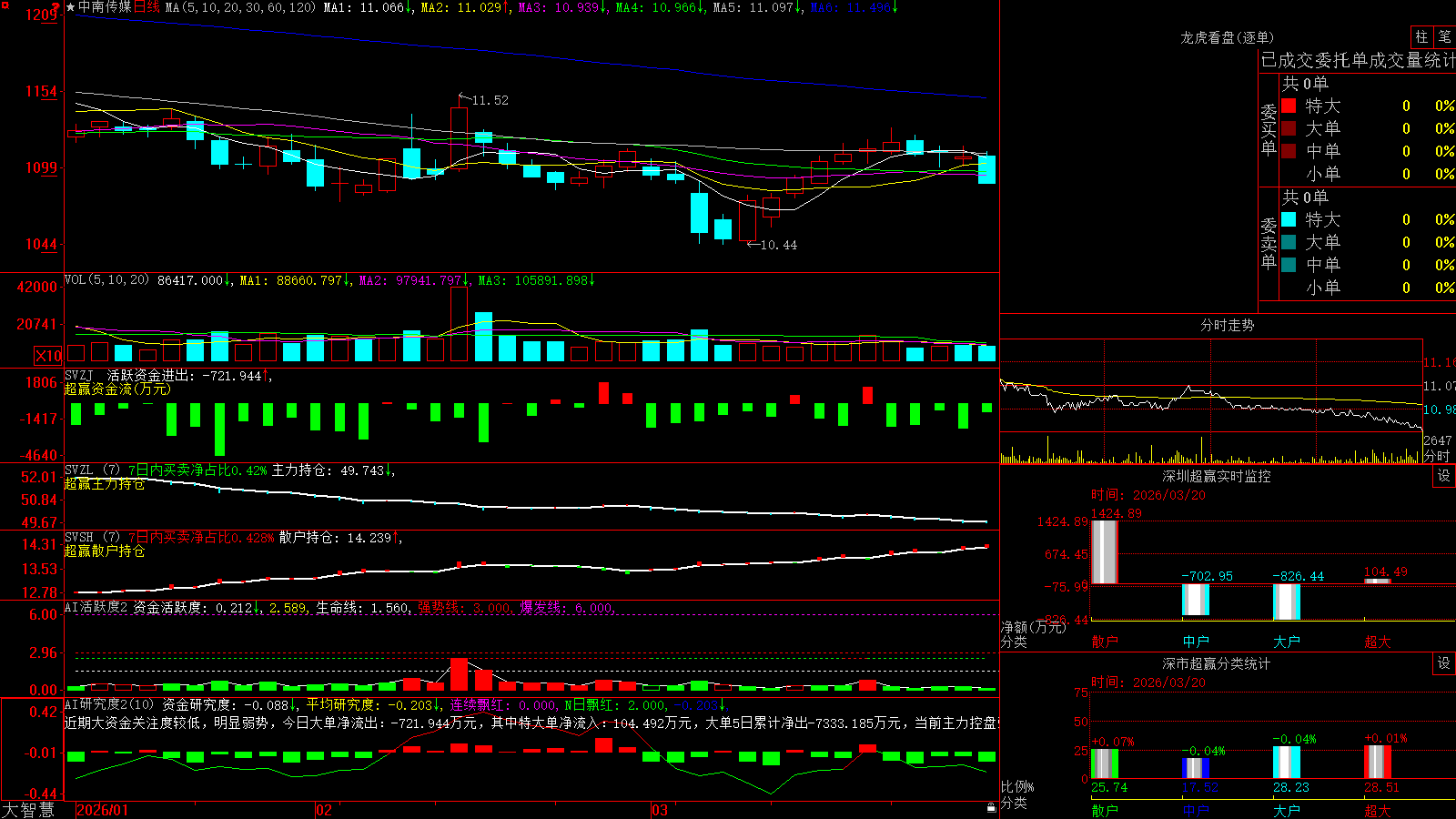Click the 25.74 散户 bar in 分类统计 chart
Image resolution: width=1456 pixels, height=819 pixels.
pyautogui.click(x=1104, y=763)
